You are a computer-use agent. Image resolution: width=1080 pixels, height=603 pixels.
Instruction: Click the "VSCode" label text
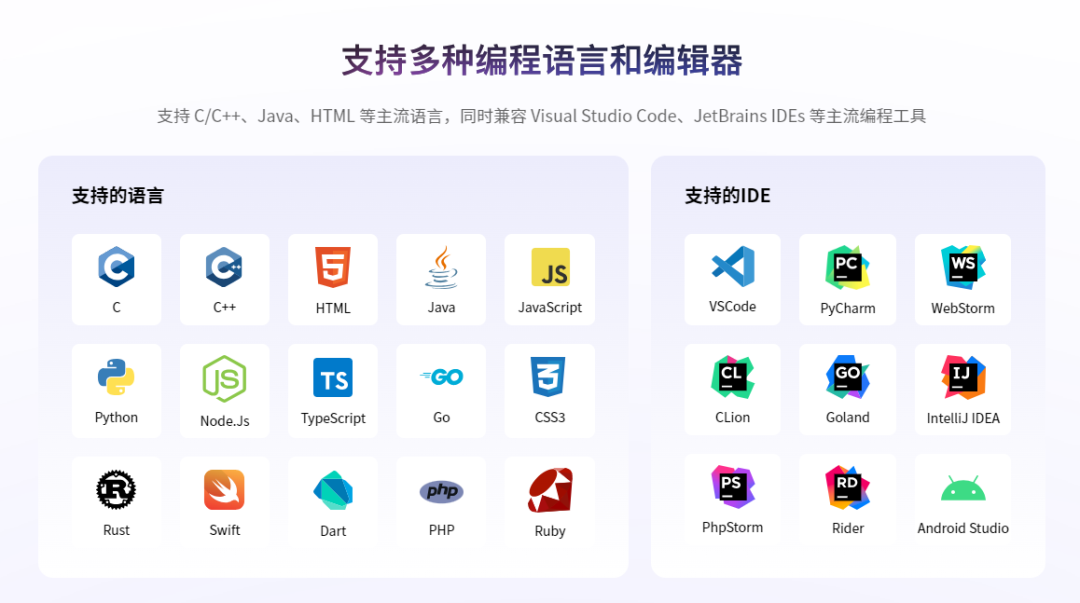(x=732, y=306)
